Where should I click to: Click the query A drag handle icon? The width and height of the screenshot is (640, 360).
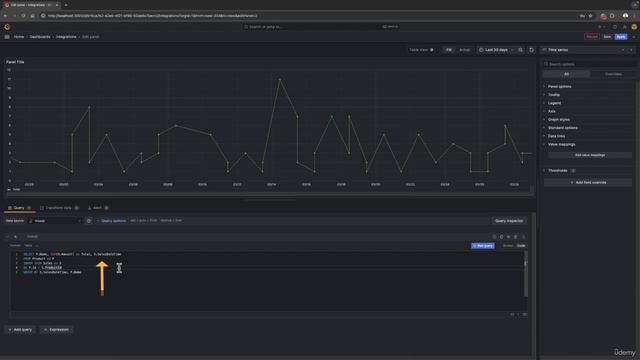(524, 237)
